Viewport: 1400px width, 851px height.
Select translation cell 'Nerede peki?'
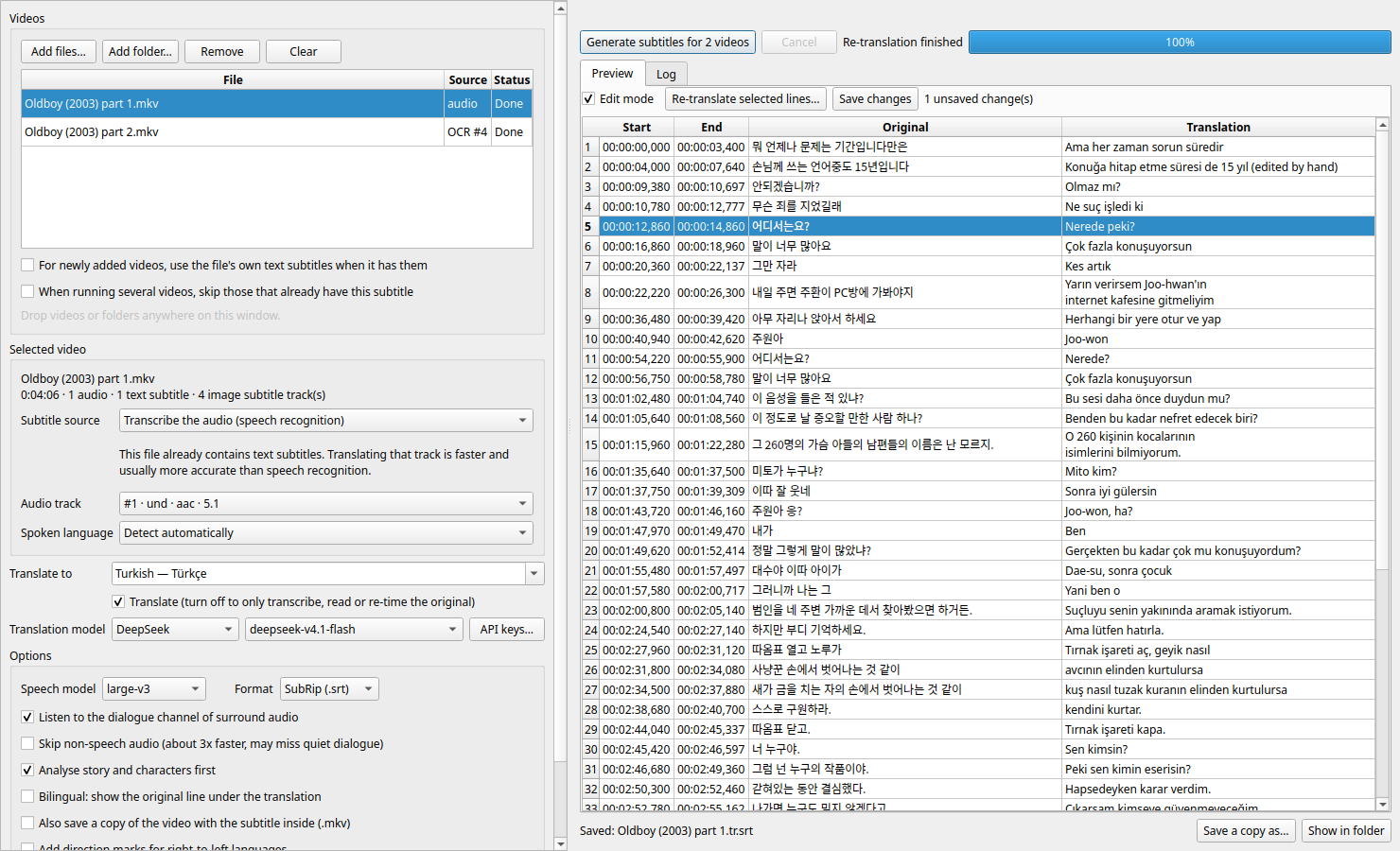click(1218, 227)
